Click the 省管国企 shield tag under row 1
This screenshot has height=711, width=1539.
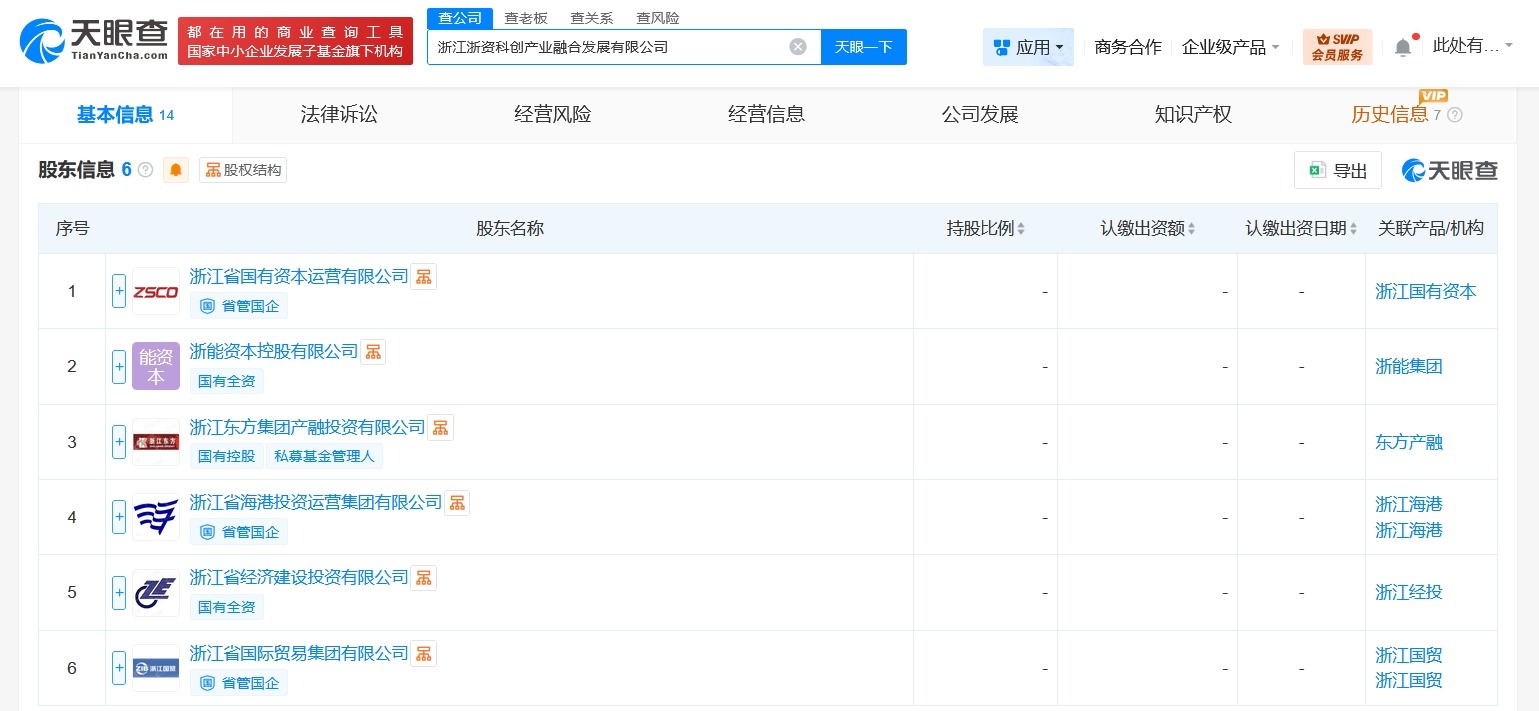pyautogui.click(x=239, y=306)
